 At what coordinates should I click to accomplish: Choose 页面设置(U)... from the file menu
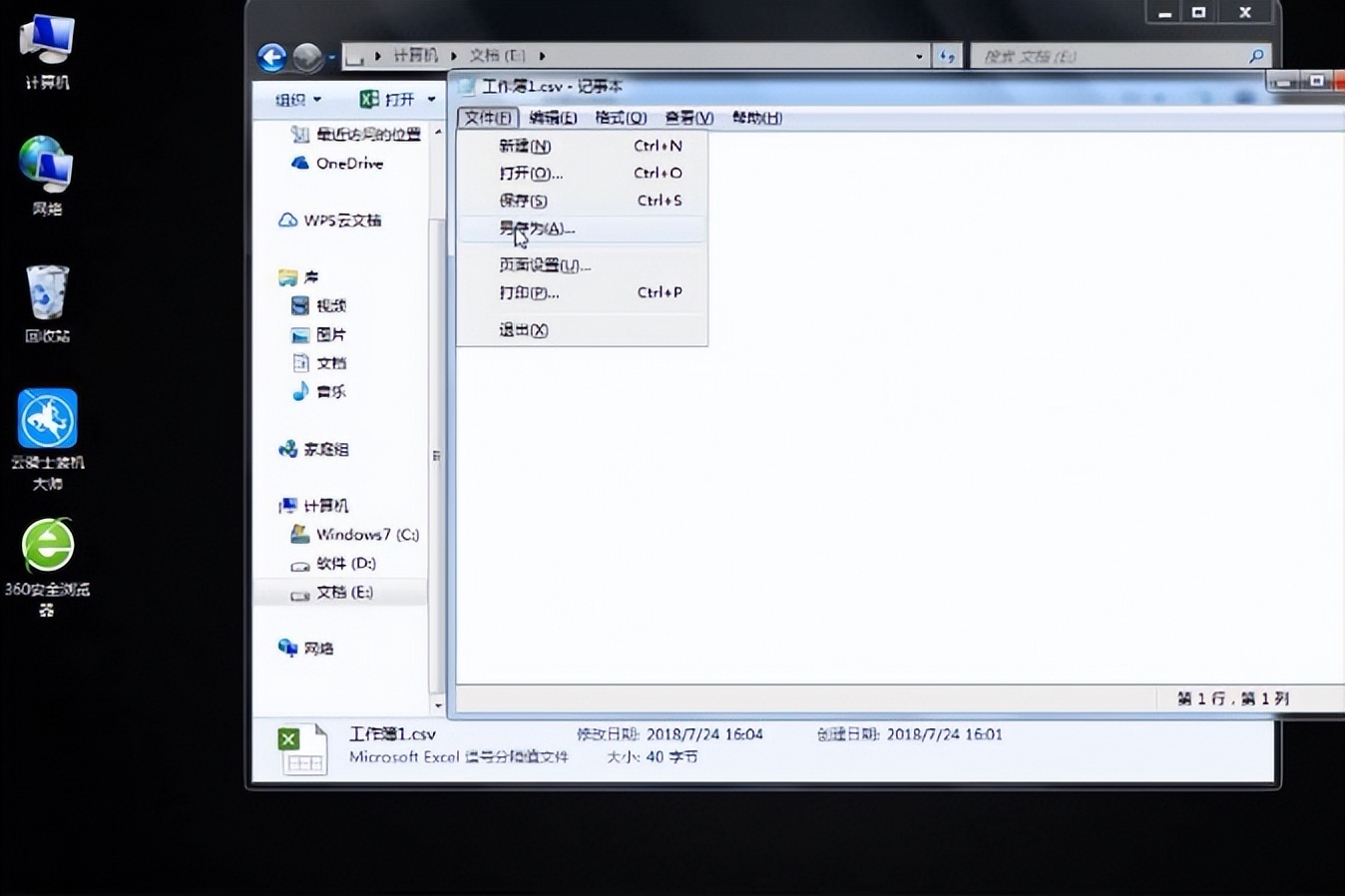[582, 265]
